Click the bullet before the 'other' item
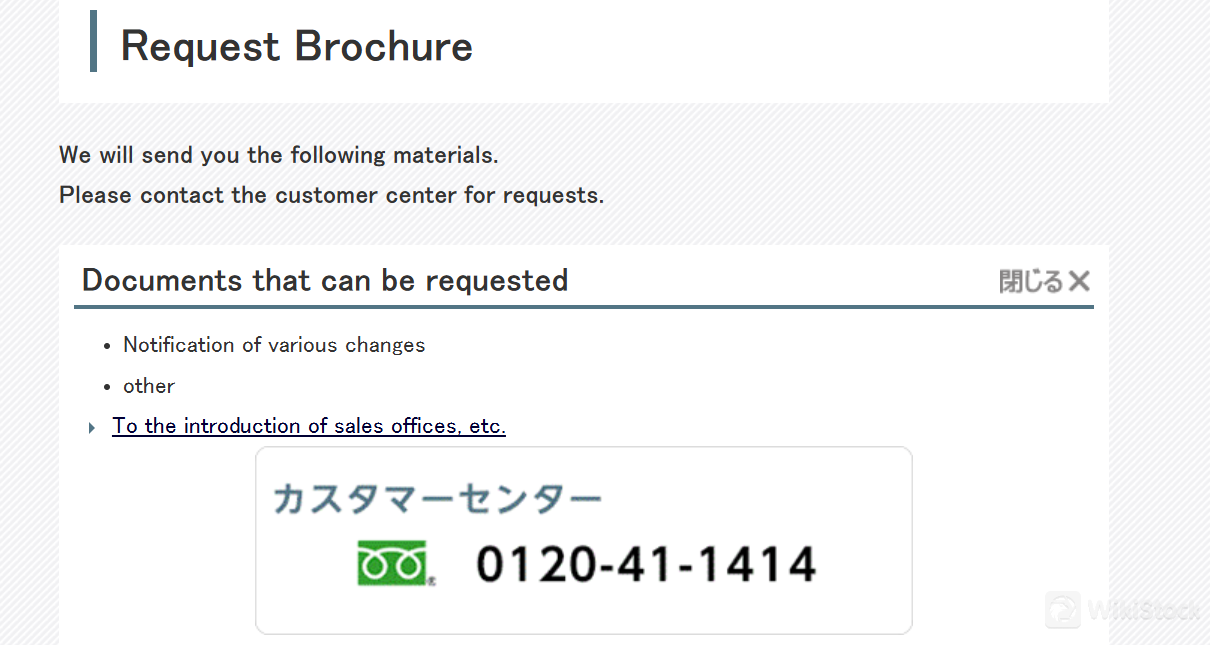This screenshot has width=1210, height=645. tap(107, 387)
